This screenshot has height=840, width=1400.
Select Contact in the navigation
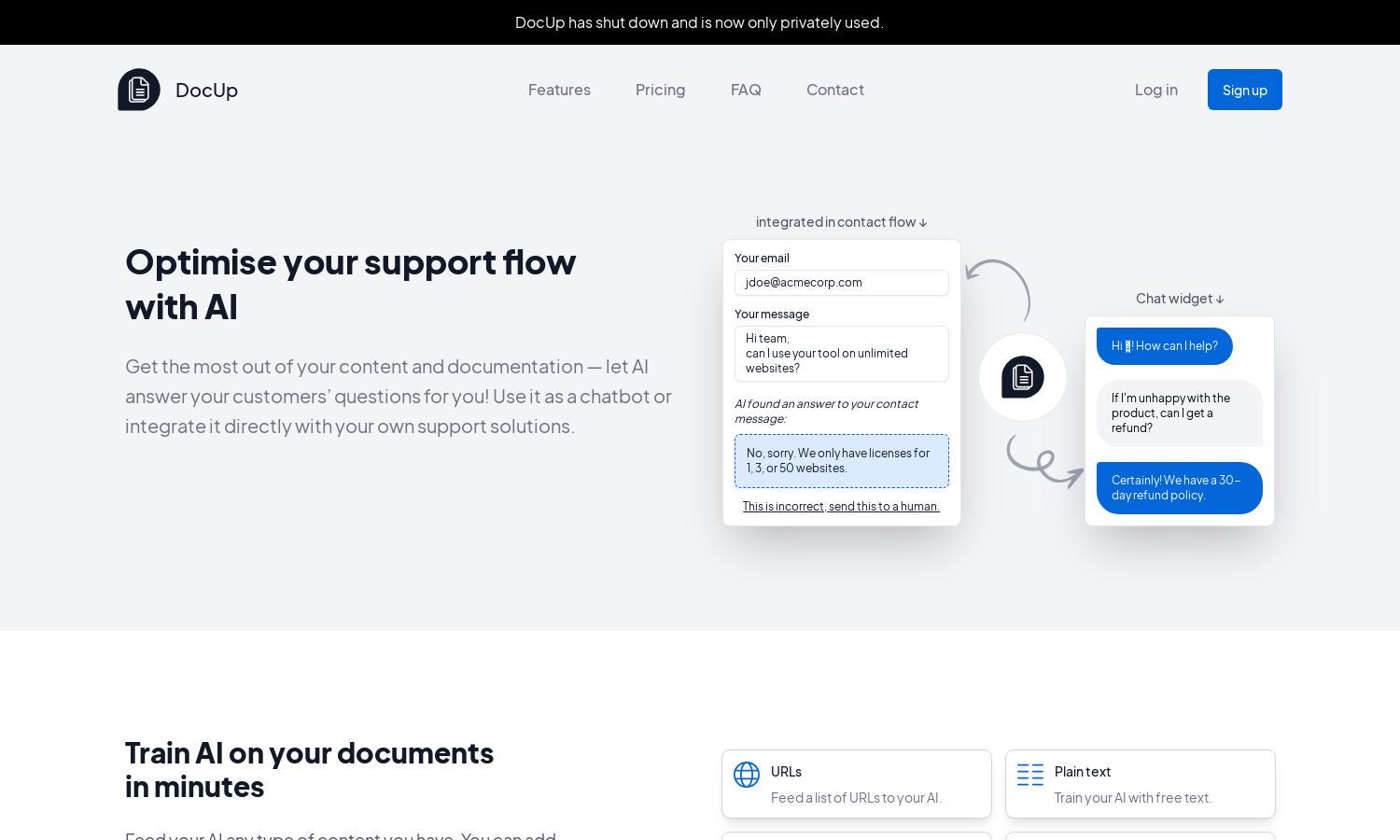(x=835, y=90)
